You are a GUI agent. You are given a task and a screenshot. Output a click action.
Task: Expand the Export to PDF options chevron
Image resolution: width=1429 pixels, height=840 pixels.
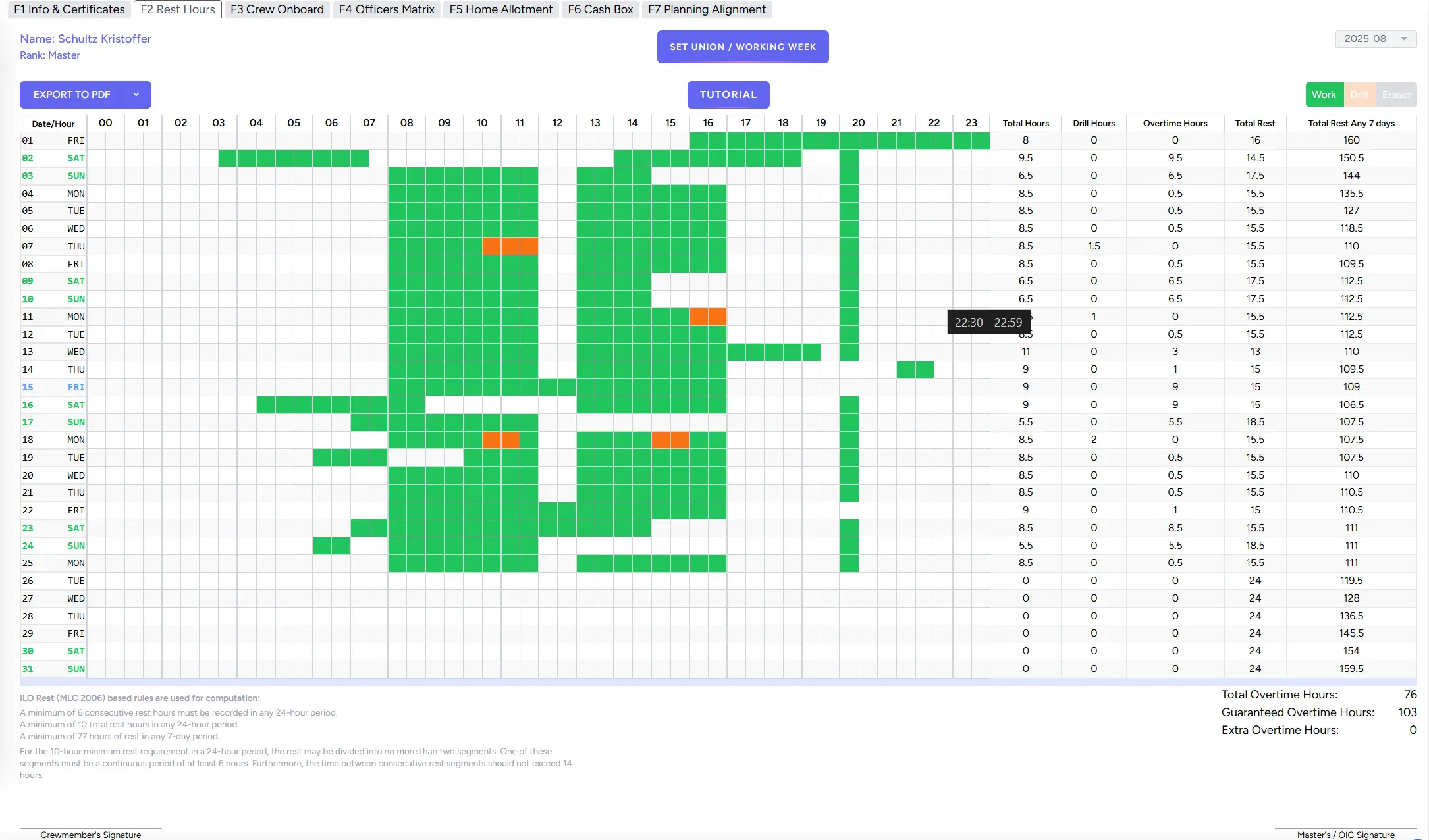pyautogui.click(x=136, y=94)
